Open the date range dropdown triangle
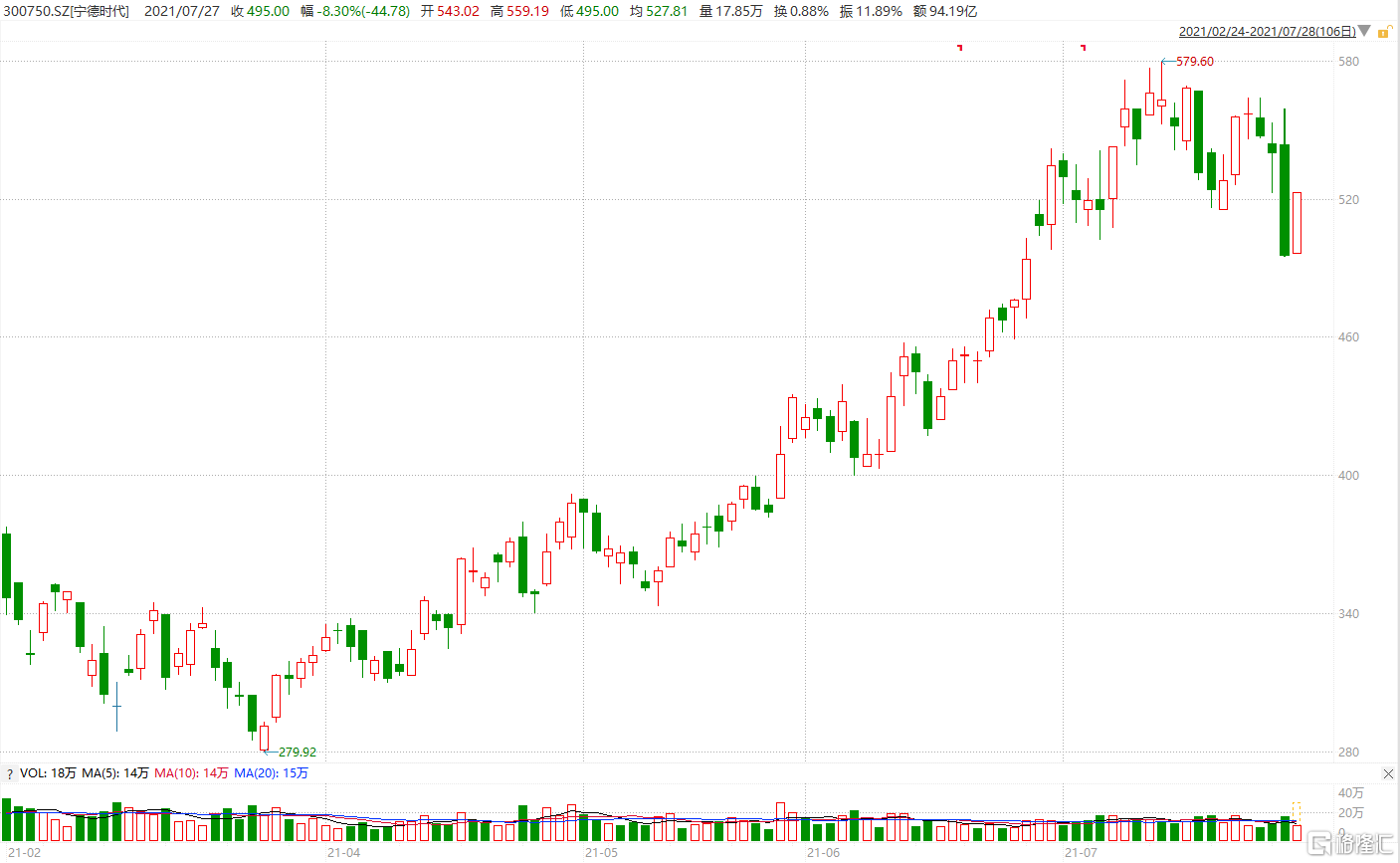 (1364, 32)
